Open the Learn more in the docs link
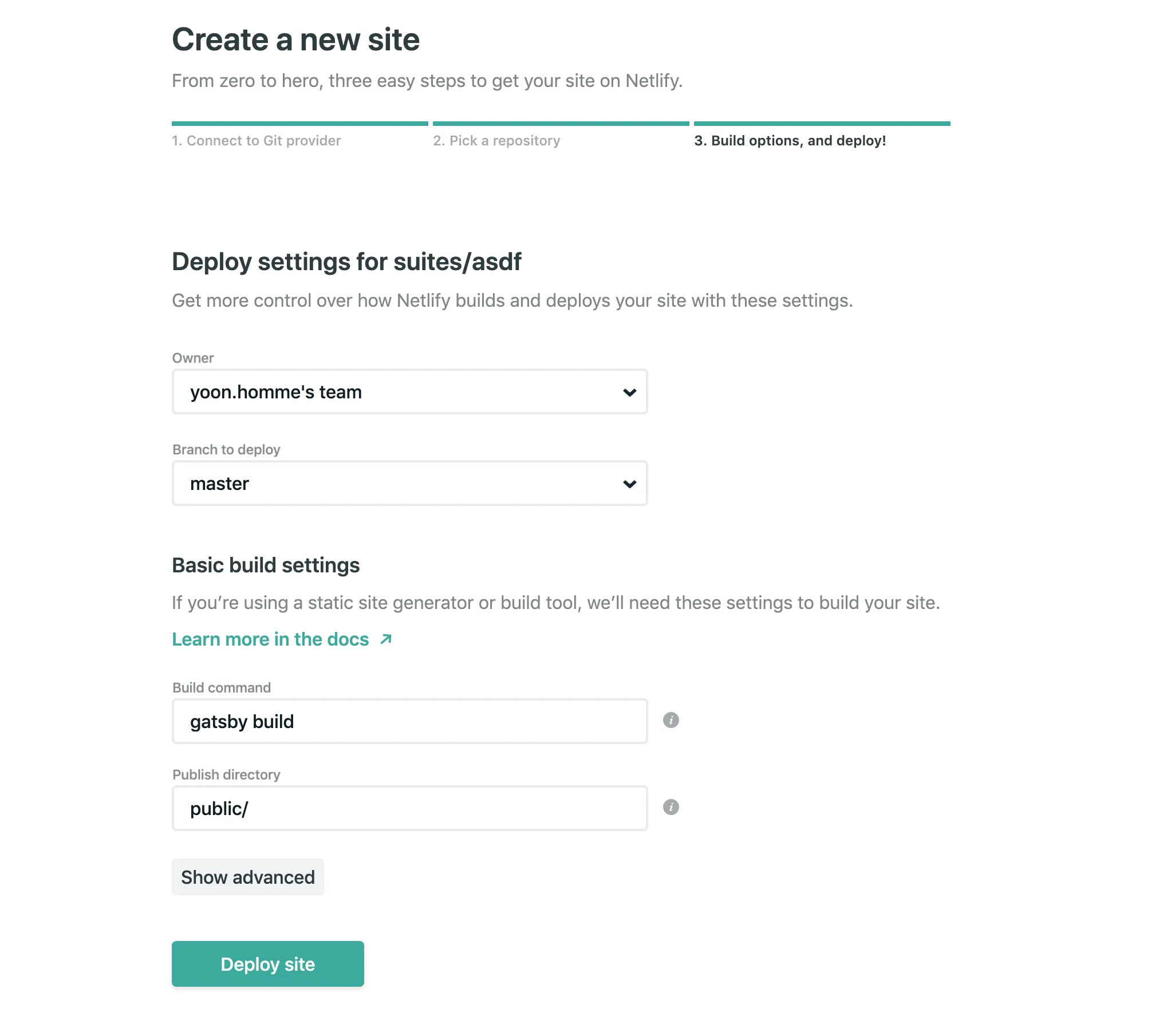Viewport: 1175px width, 1036px height. point(270,639)
